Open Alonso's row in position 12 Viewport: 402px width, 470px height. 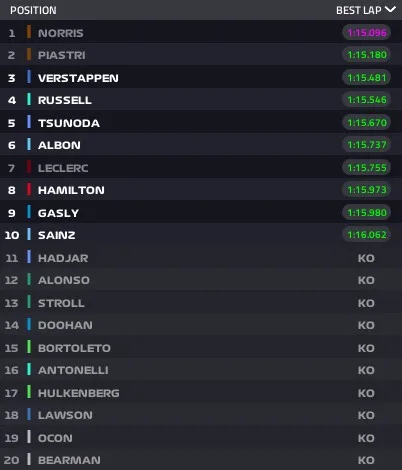click(x=201, y=280)
